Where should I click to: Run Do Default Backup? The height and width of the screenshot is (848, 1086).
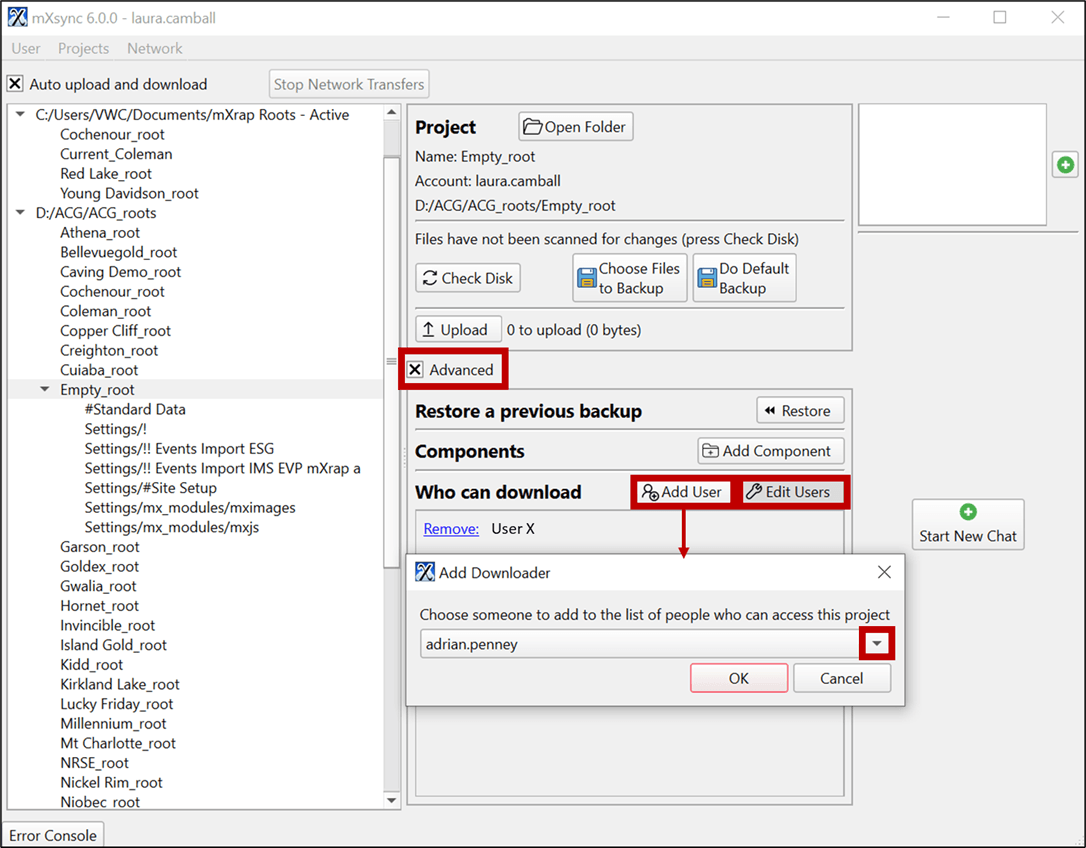tap(744, 278)
